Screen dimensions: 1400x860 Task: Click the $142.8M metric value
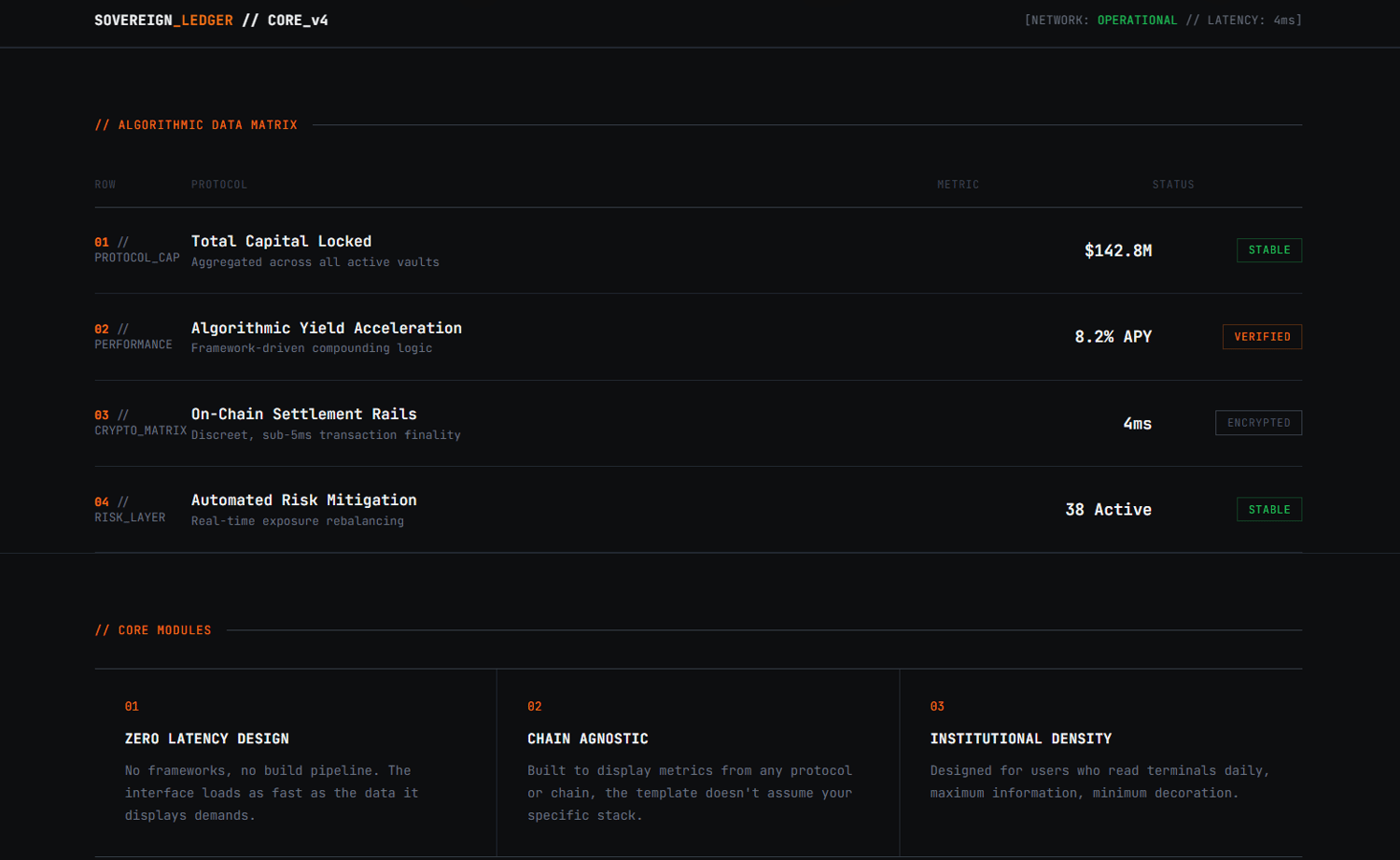pyautogui.click(x=1118, y=250)
